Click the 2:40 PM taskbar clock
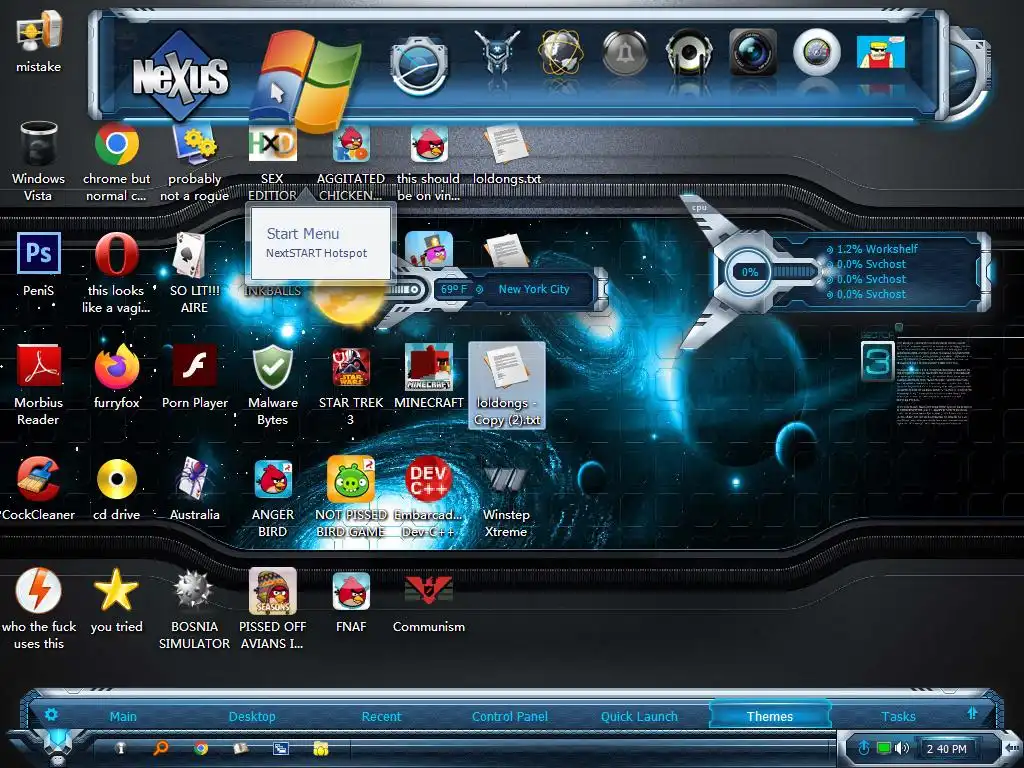Viewport: 1024px width, 768px height. [946, 749]
